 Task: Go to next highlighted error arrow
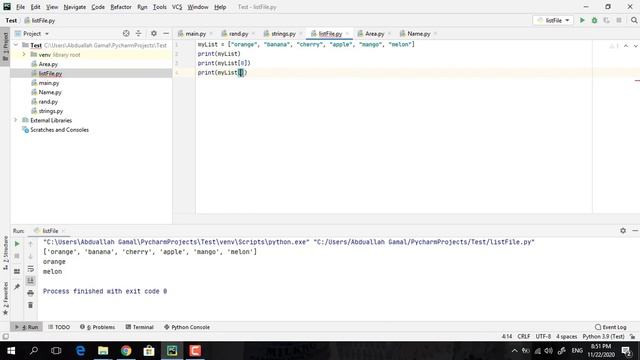(x=636, y=46)
